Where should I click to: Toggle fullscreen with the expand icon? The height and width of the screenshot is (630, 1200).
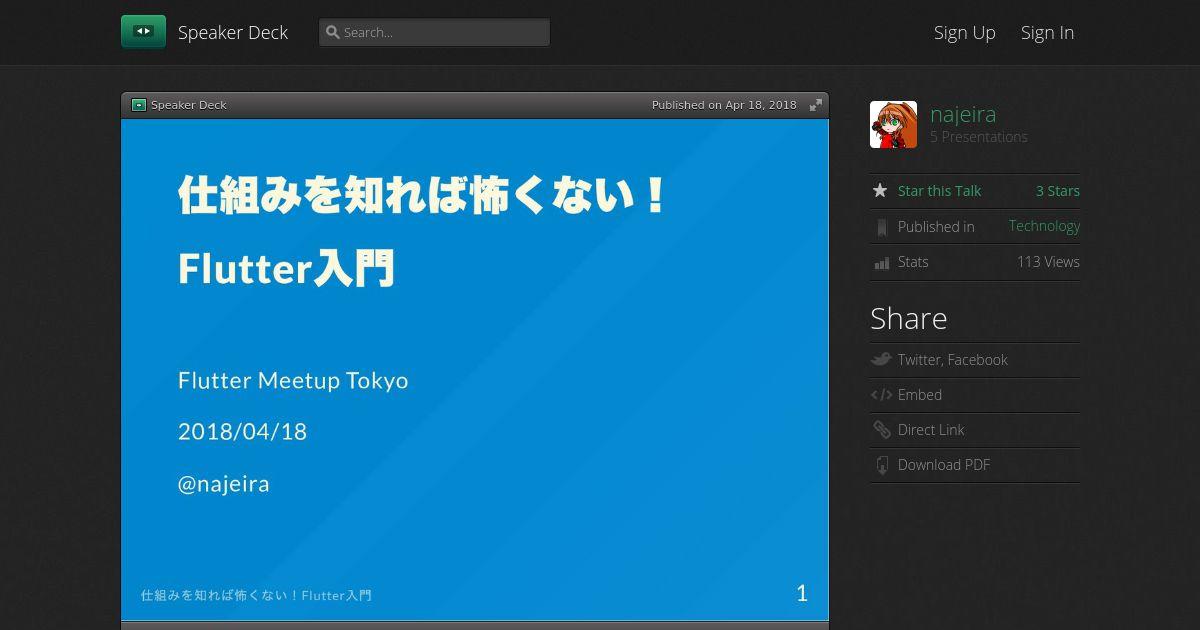tap(816, 105)
